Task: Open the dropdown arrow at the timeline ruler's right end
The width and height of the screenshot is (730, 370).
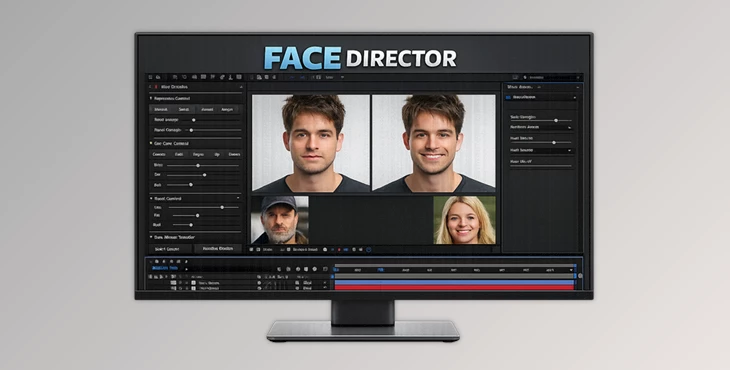Action: [x=571, y=270]
